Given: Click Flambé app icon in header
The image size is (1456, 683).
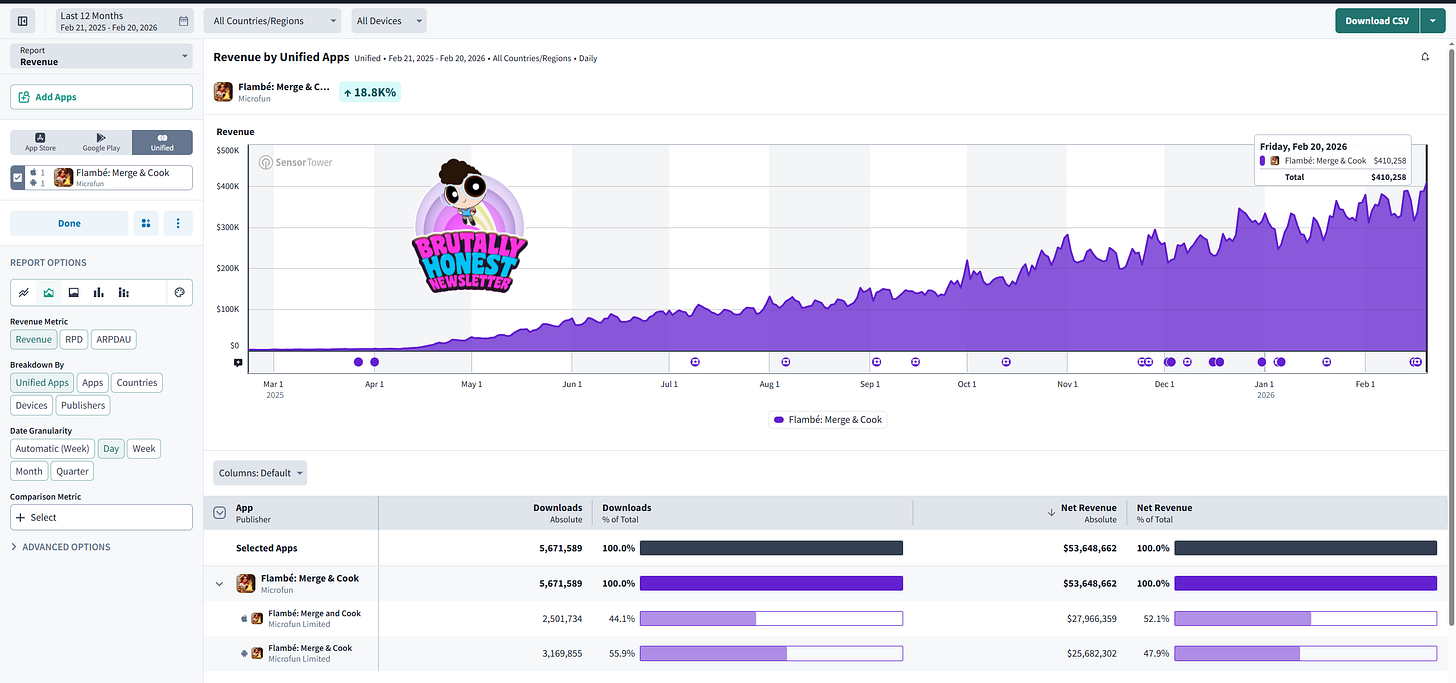Looking at the screenshot, I should pos(224,92).
